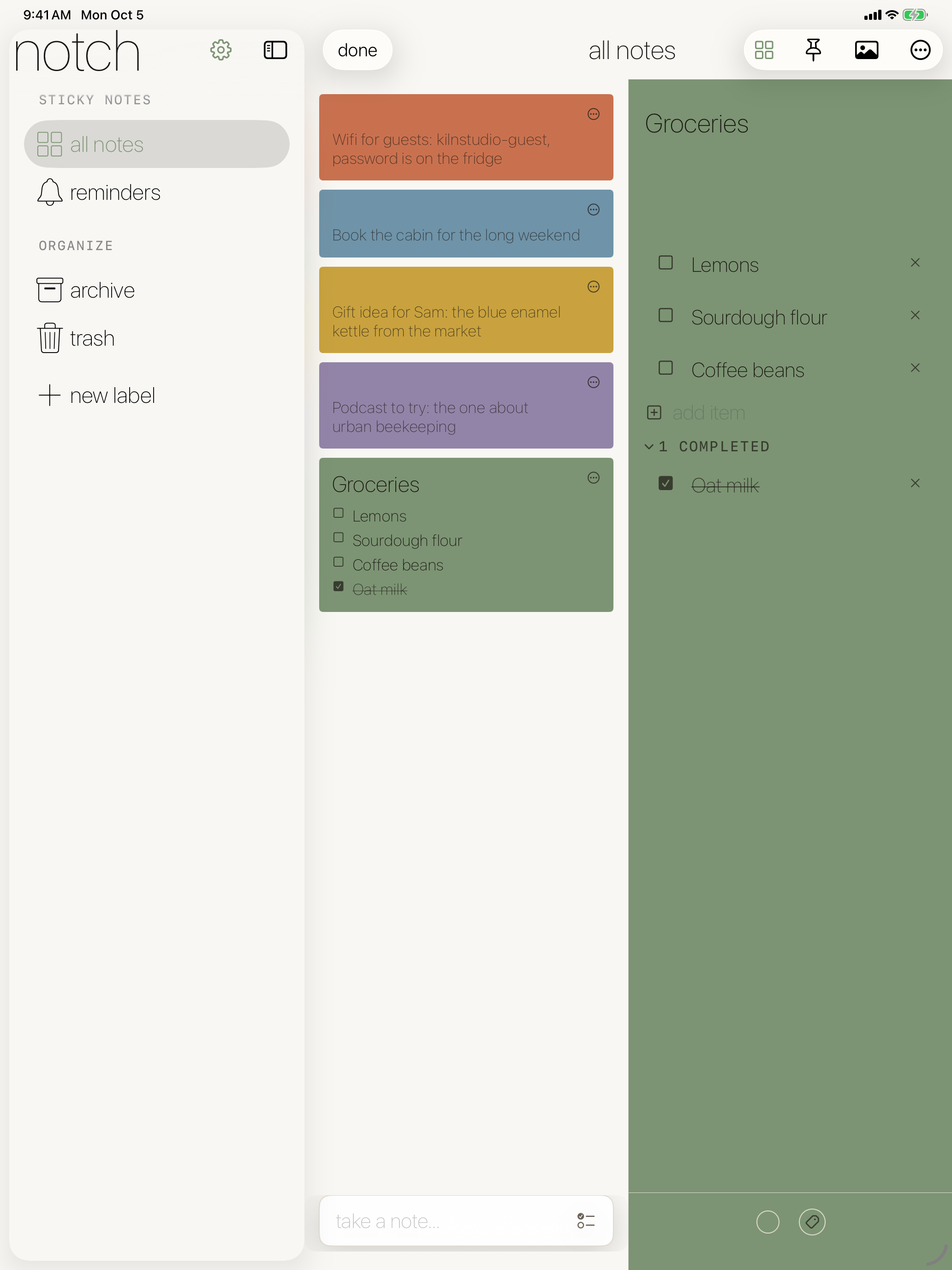Remove the Sourdough flour item
The width and height of the screenshot is (952, 1270).
click(x=915, y=315)
